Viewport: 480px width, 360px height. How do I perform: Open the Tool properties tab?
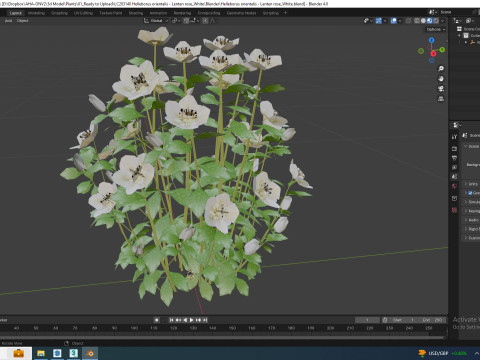pos(454,137)
